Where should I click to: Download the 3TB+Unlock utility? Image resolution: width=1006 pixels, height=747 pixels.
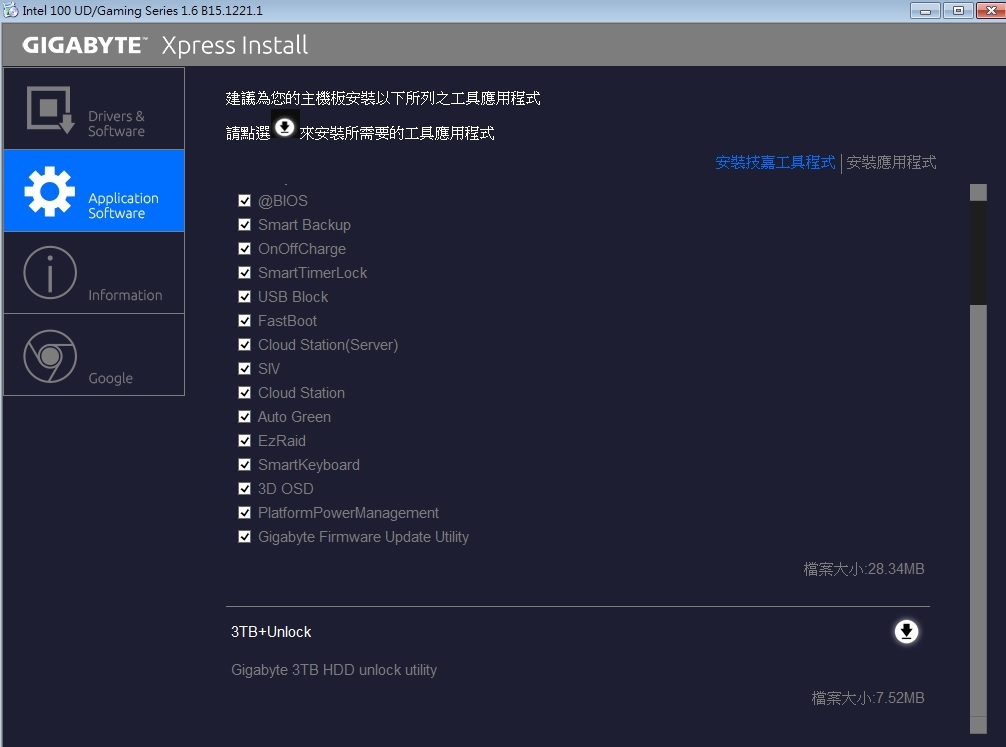[906, 631]
